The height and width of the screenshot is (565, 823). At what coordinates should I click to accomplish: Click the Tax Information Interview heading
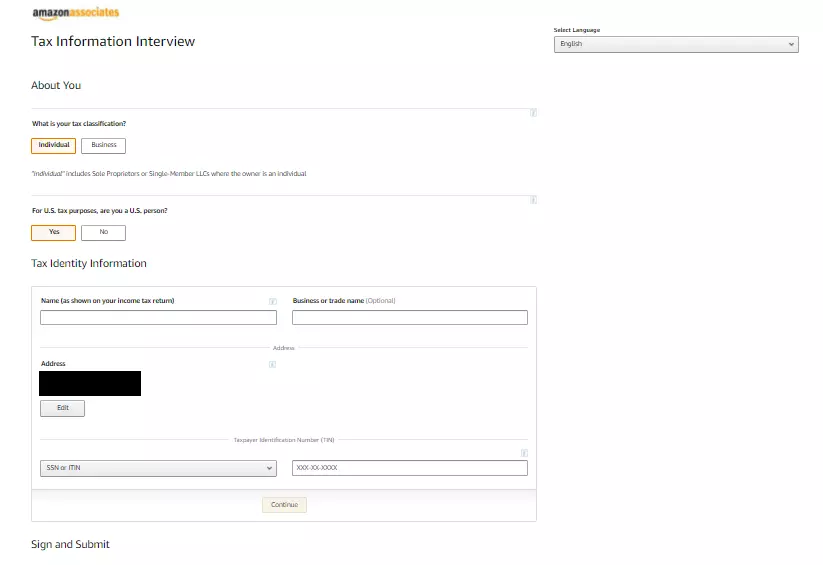point(113,41)
